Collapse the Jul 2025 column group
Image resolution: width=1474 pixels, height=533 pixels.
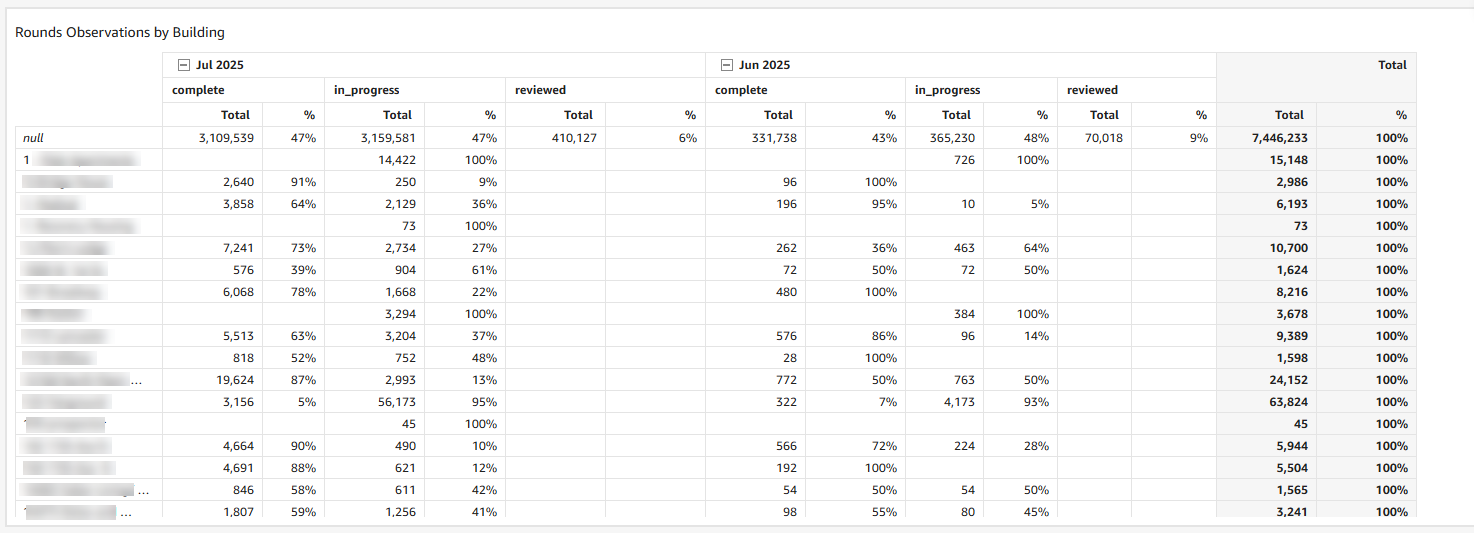tap(183, 65)
